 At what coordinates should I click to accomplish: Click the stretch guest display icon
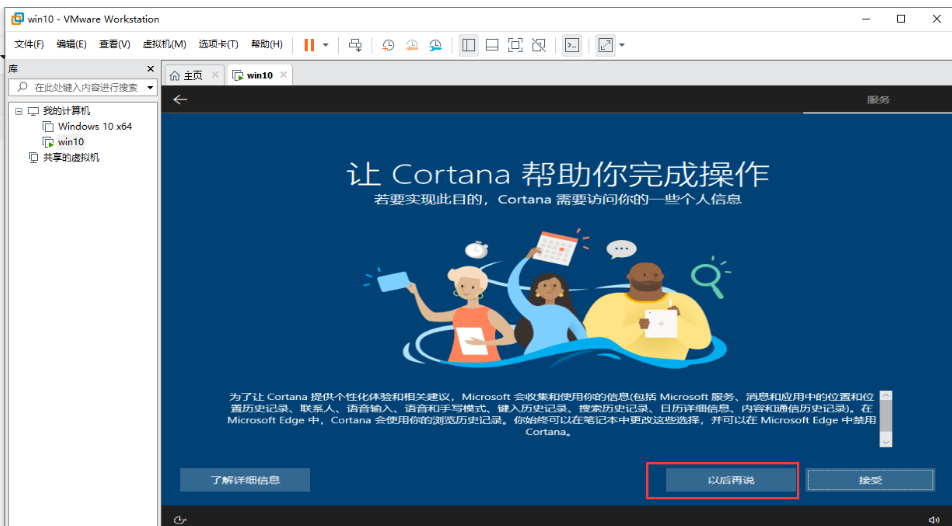pyautogui.click(x=605, y=45)
